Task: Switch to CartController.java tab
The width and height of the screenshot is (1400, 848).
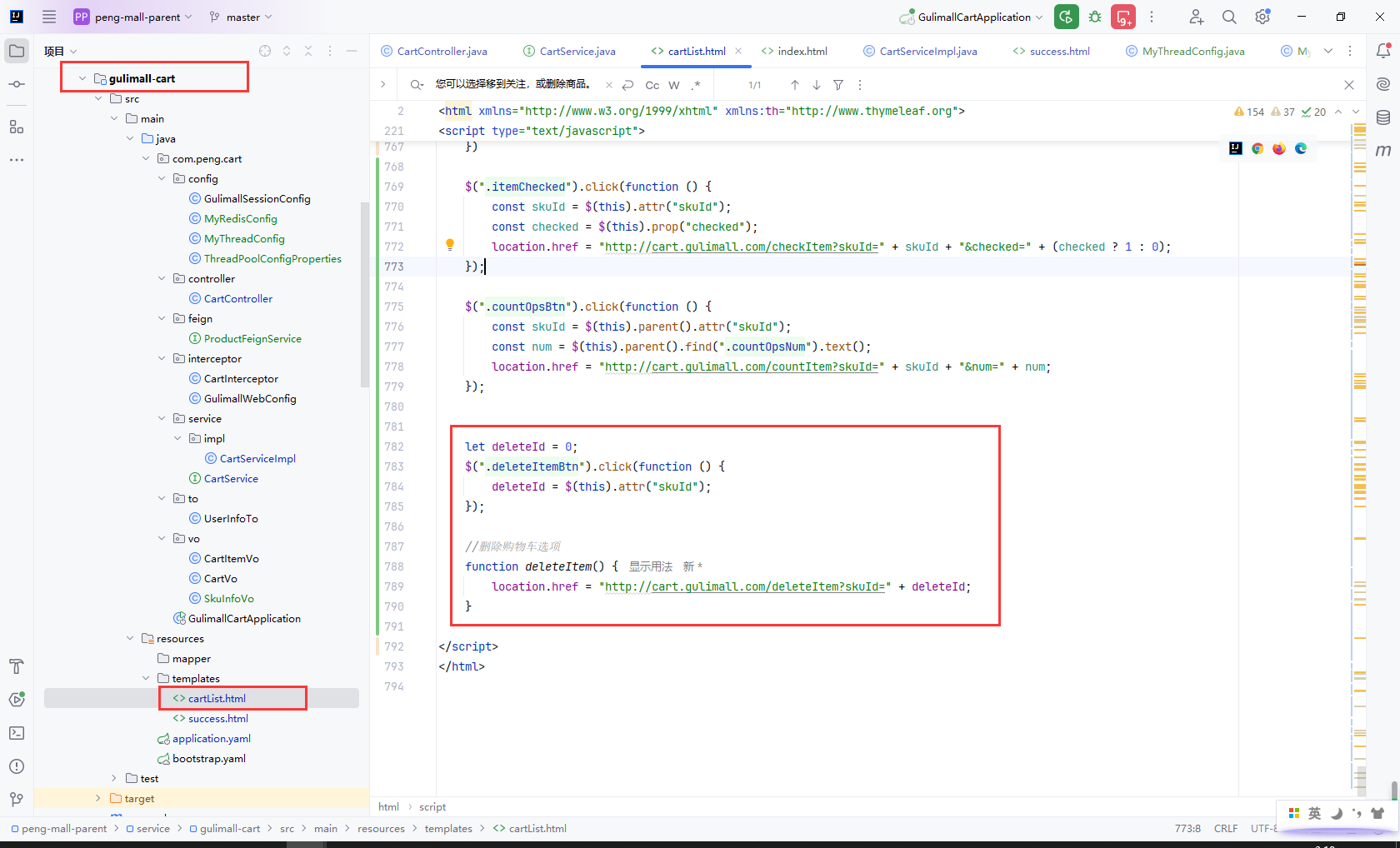Action: (x=434, y=51)
